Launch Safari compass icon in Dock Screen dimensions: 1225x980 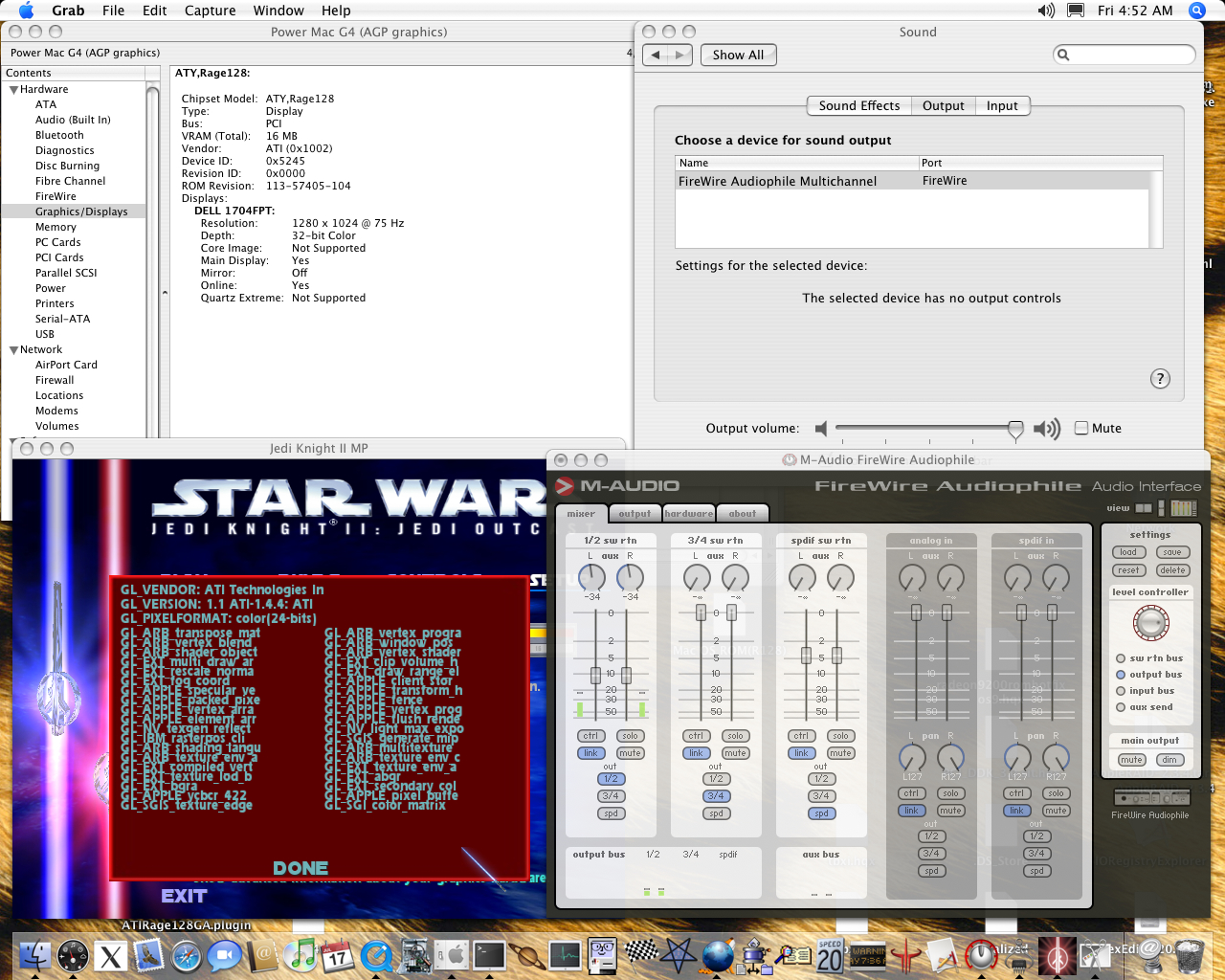tap(187, 954)
